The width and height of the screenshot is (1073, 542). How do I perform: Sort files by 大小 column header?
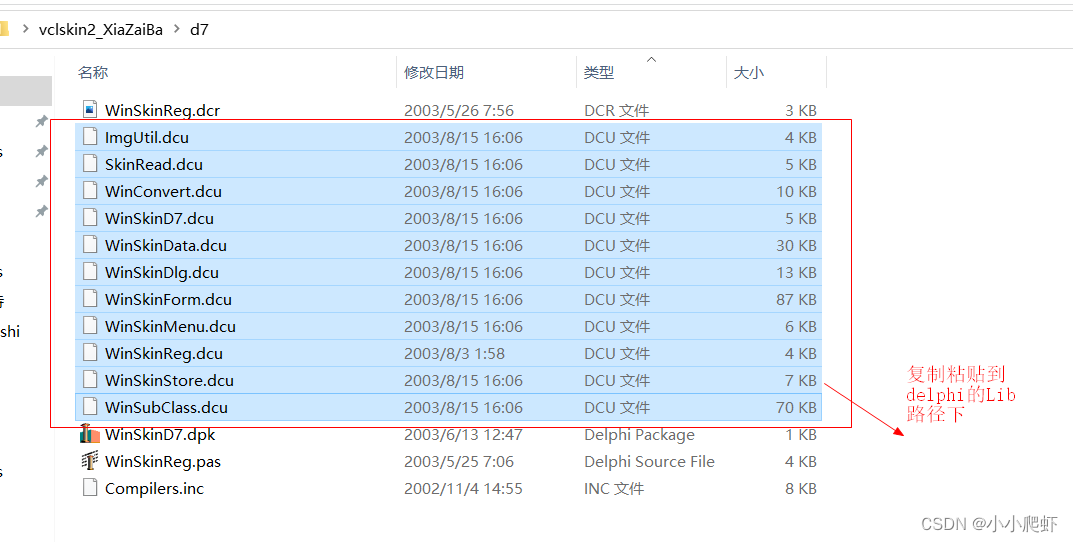[x=749, y=73]
